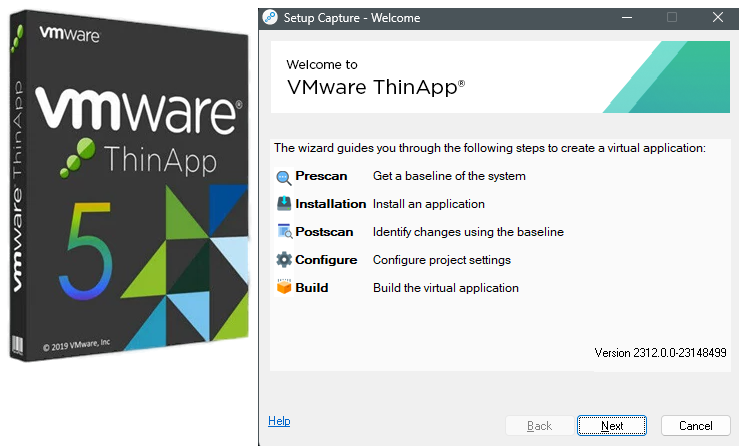The height and width of the screenshot is (446, 739).
Task: Close the Setup Capture window
Action: click(718, 17)
